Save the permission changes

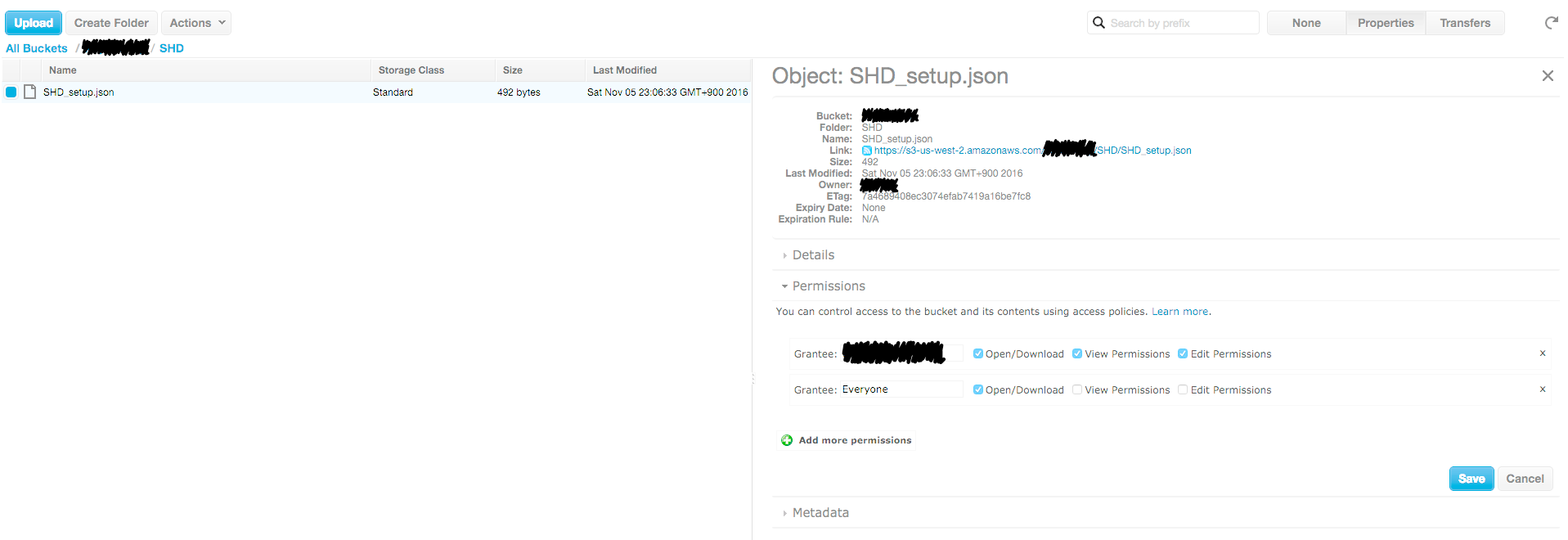[x=1471, y=479]
